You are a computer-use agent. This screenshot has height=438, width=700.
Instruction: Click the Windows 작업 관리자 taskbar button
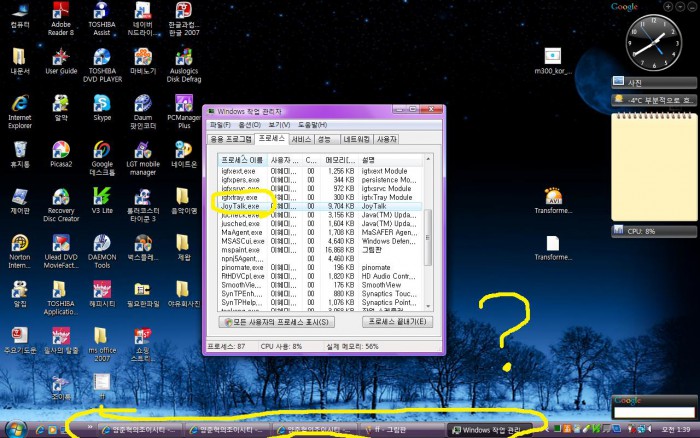[493, 429]
